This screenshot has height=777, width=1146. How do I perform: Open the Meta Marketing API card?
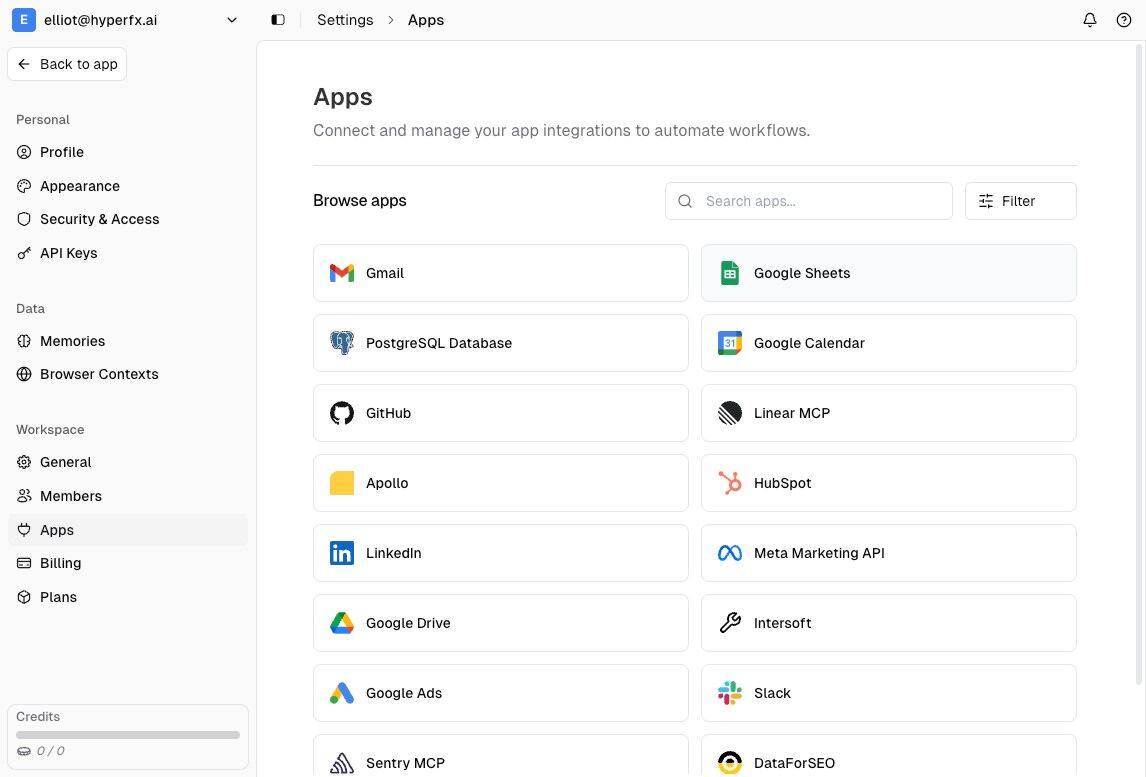click(889, 553)
